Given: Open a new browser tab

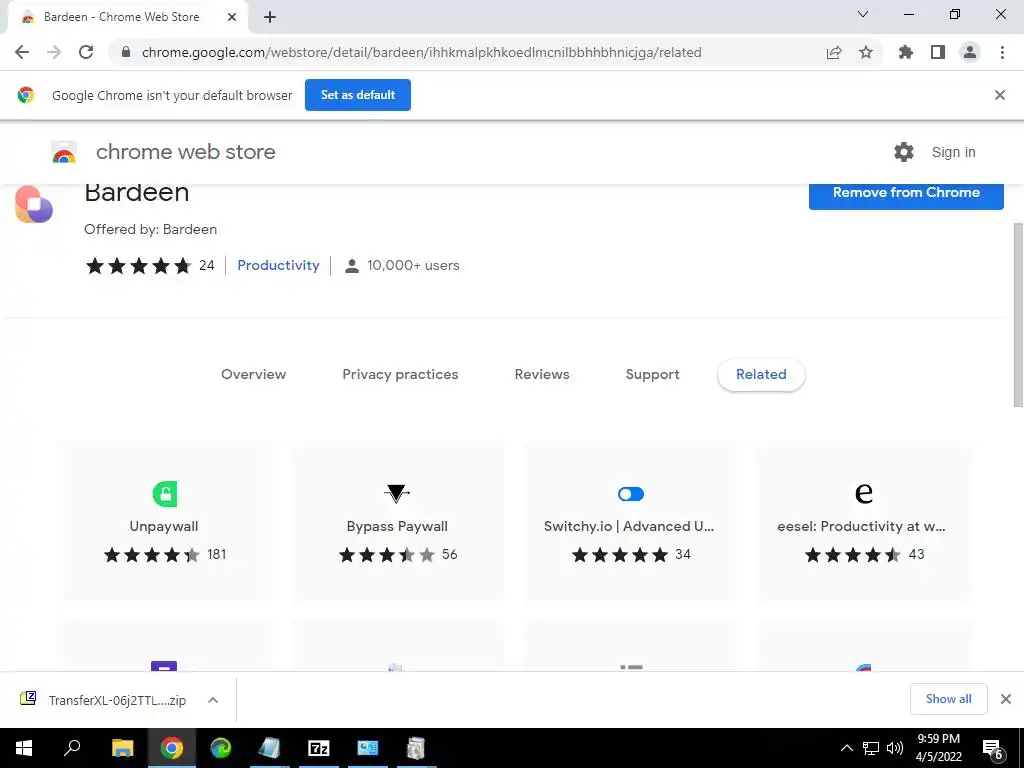Looking at the screenshot, I should 270,18.
